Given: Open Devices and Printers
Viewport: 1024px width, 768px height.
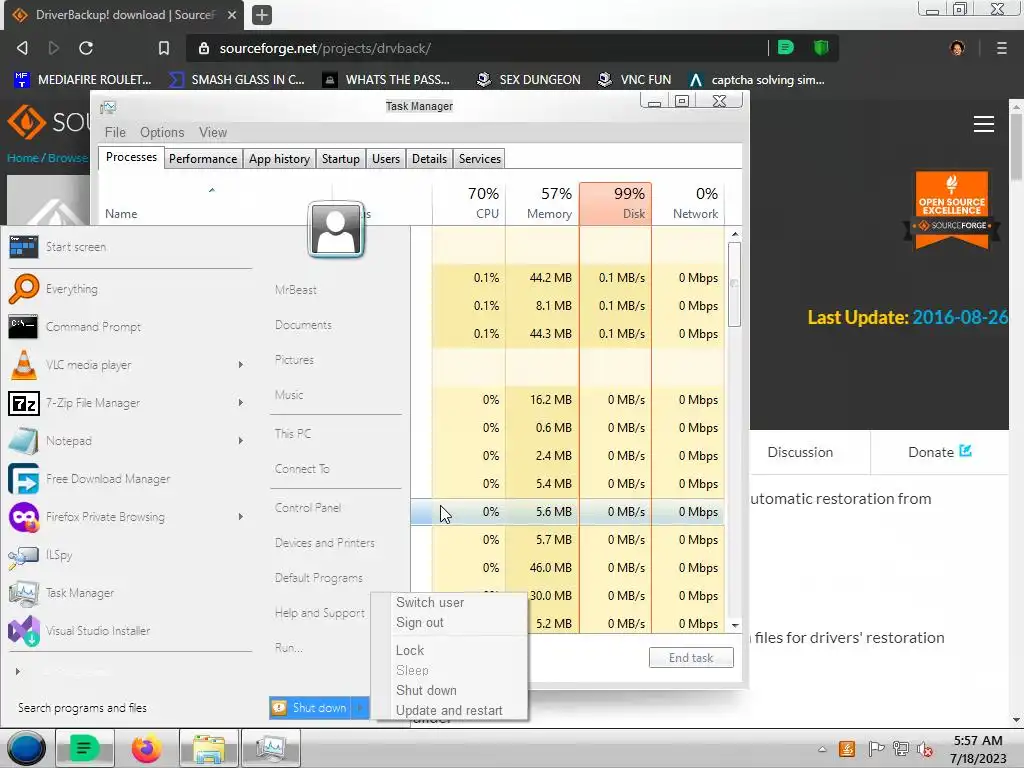Looking at the screenshot, I should click(x=325, y=543).
